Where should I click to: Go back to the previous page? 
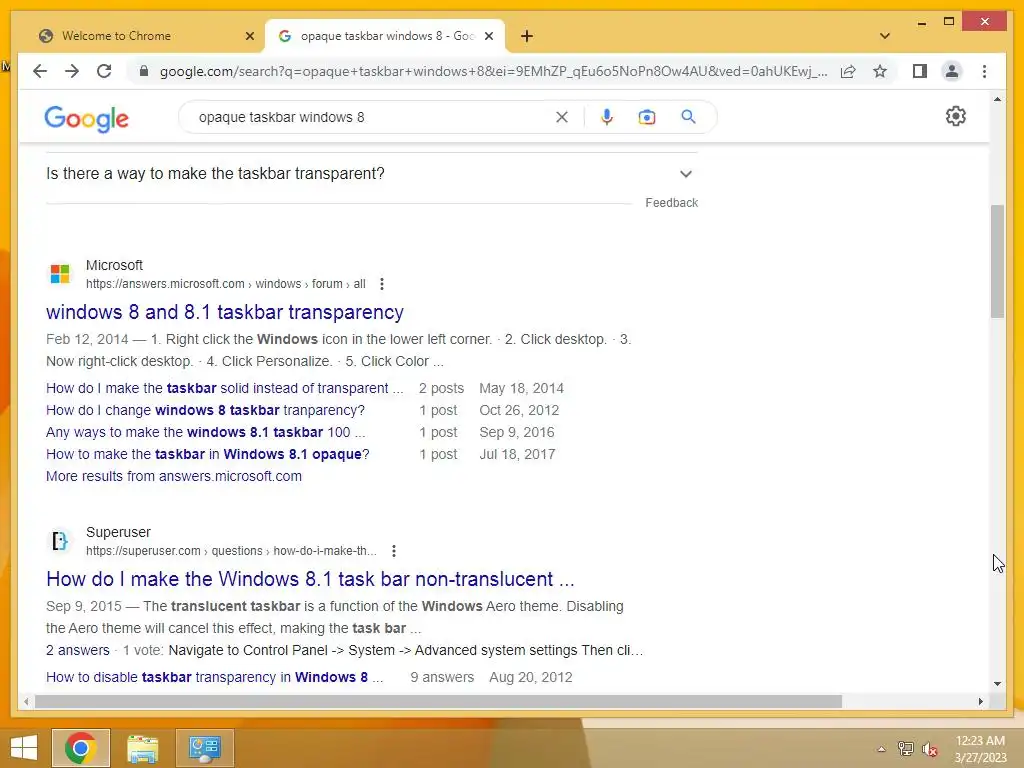coord(40,71)
